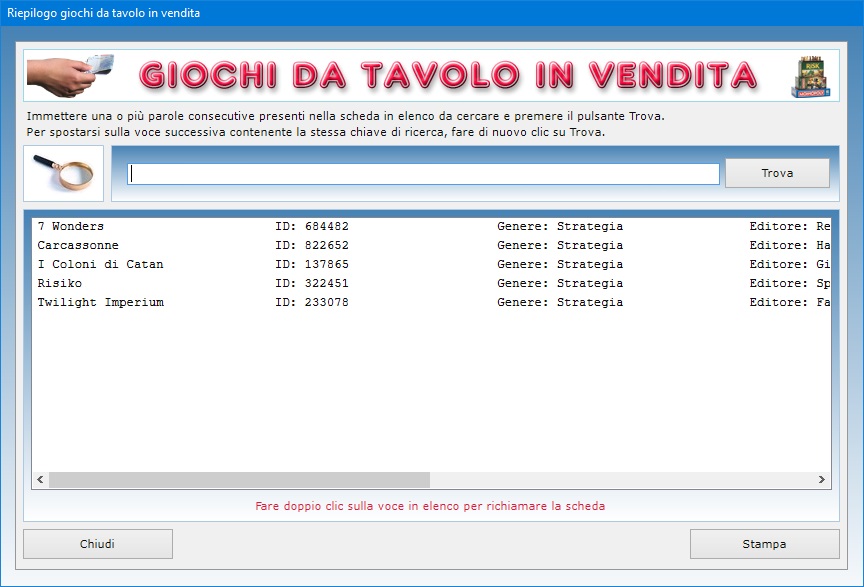Image resolution: width=864 pixels, height=587 pixels.
Task: Pick the I Coloni di Catan row
Action: coord(100,265)
